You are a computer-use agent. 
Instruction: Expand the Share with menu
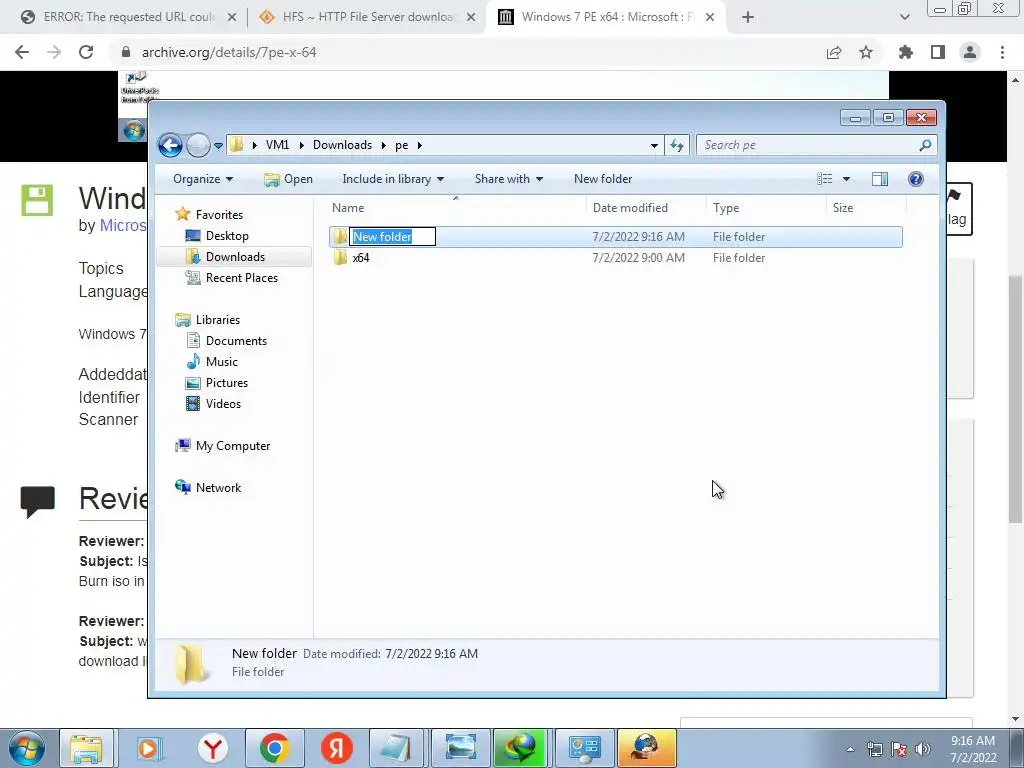[508, 179]
